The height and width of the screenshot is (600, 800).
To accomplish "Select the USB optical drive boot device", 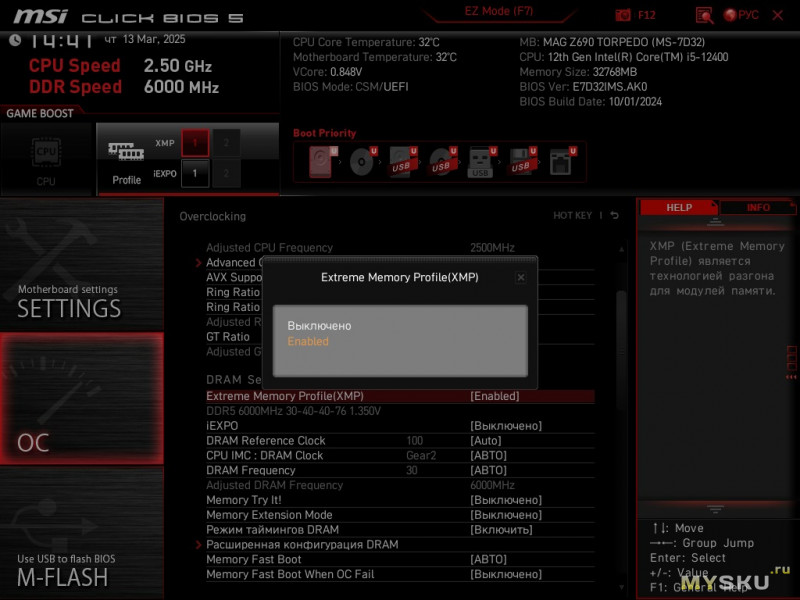I will (443, 162).
